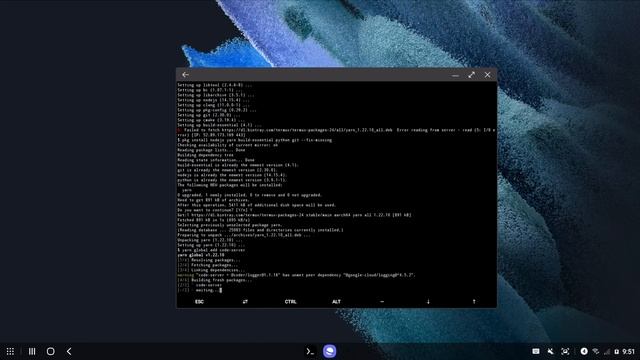Tap the up arrow key in extra keys
This screenshot has width=640, height=360.
tap(474, 302)
